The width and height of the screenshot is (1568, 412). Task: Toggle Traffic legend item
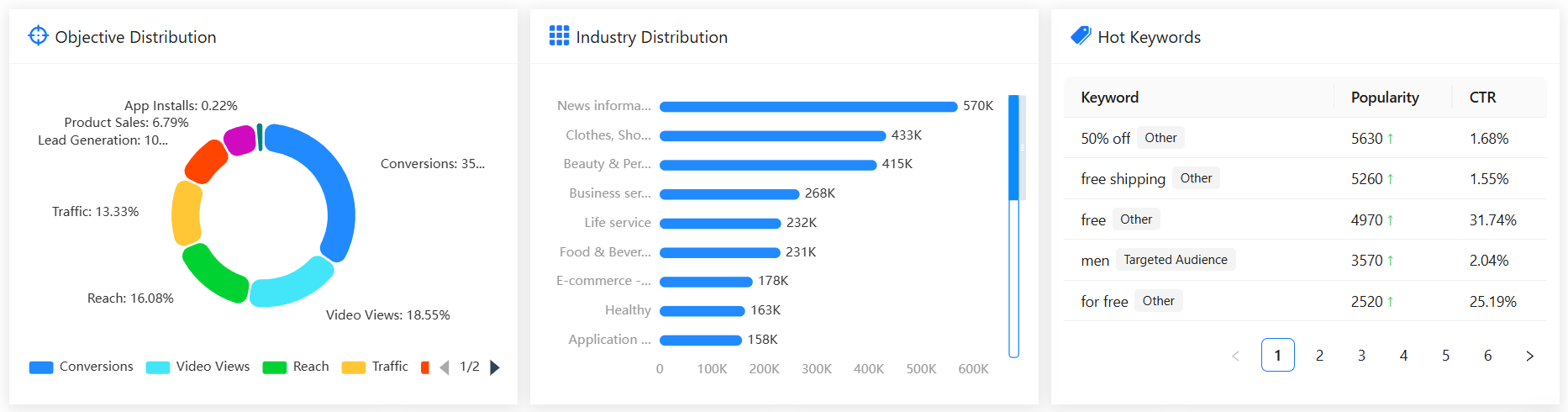click(375, 367)
